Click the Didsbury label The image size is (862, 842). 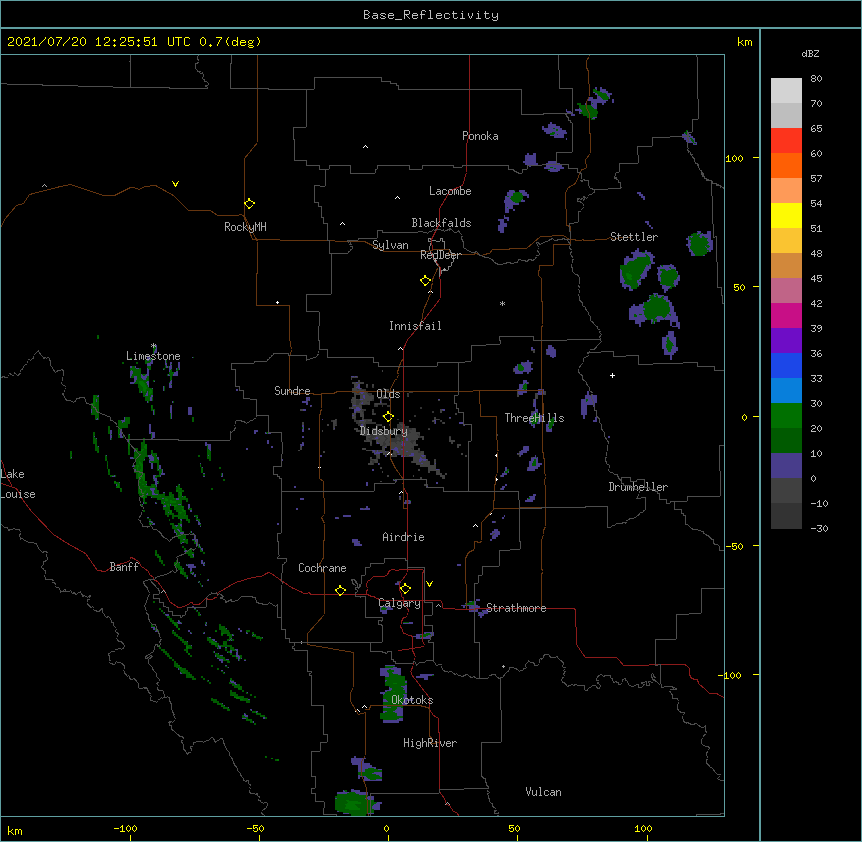click(x=384, y=431)
